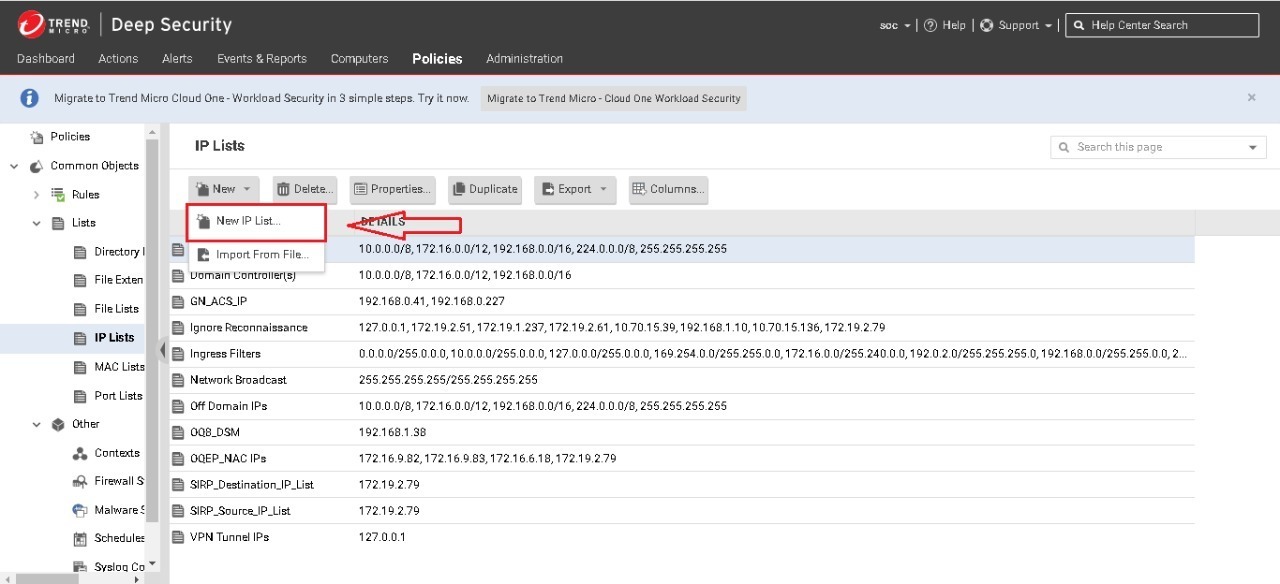Image resolution: width=1280 pixels, height=584 pixels.
Task: Open the Search this page options arrow
Action: click(1253, 148)
